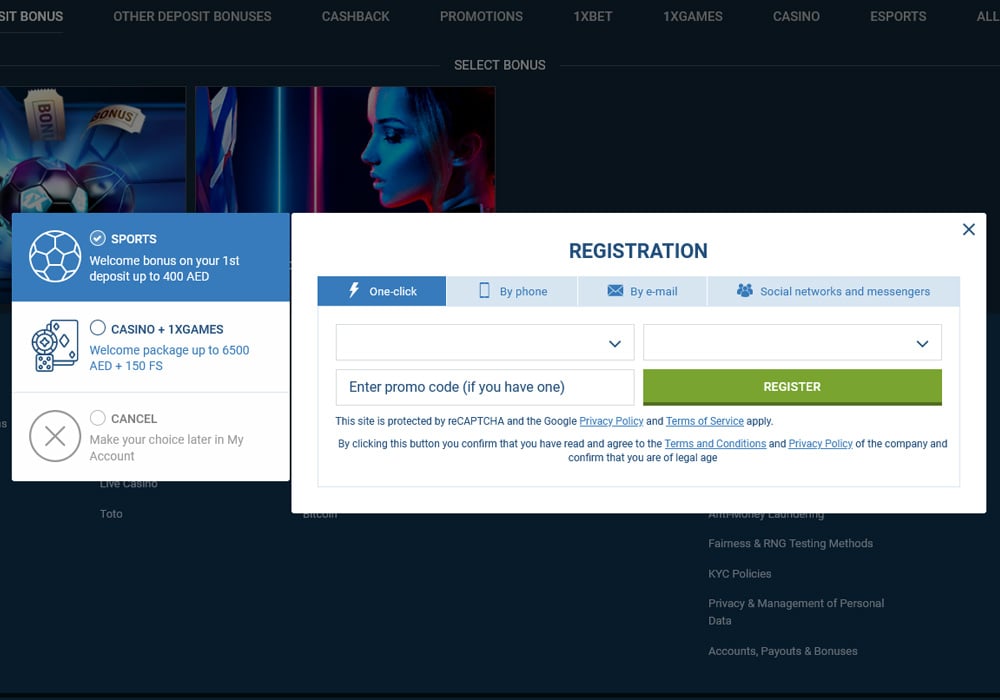The height and width of the screenshot is (700, 1000).
Task: Switch to By e-mail registration tab
Action: [642, 291]
